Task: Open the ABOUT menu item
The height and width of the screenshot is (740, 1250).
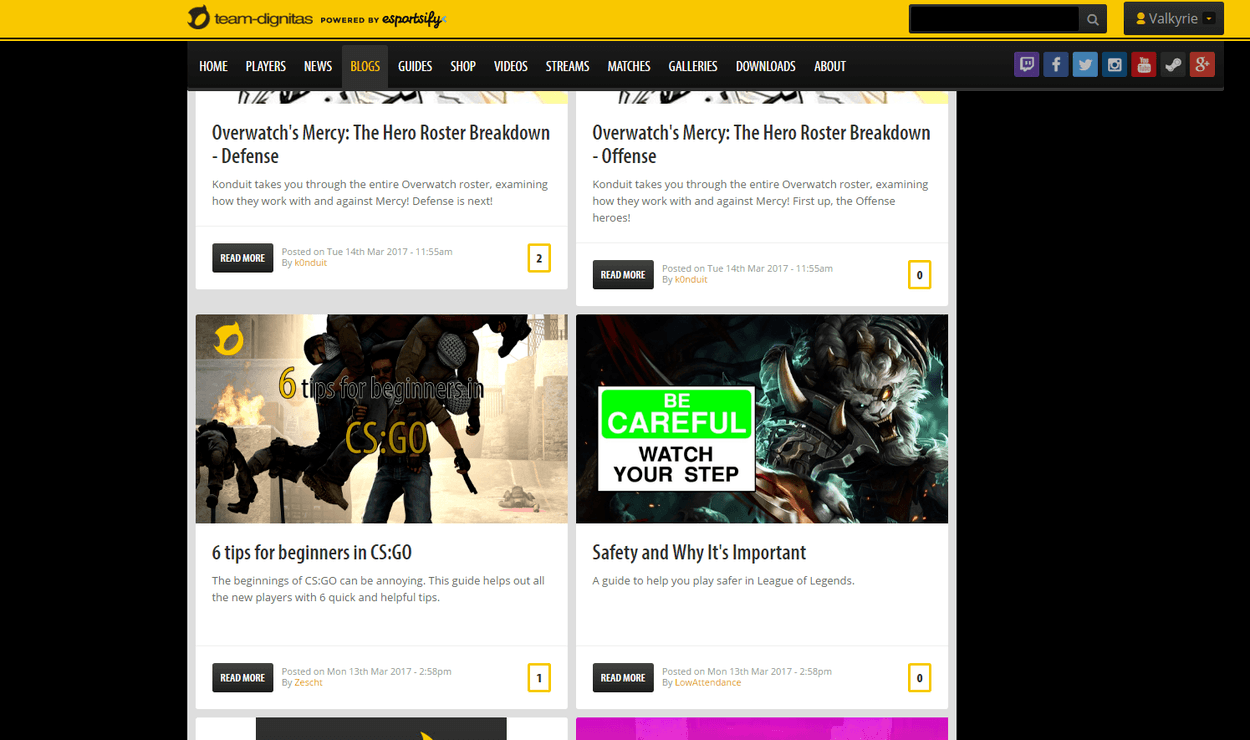Action: (830, 66)
